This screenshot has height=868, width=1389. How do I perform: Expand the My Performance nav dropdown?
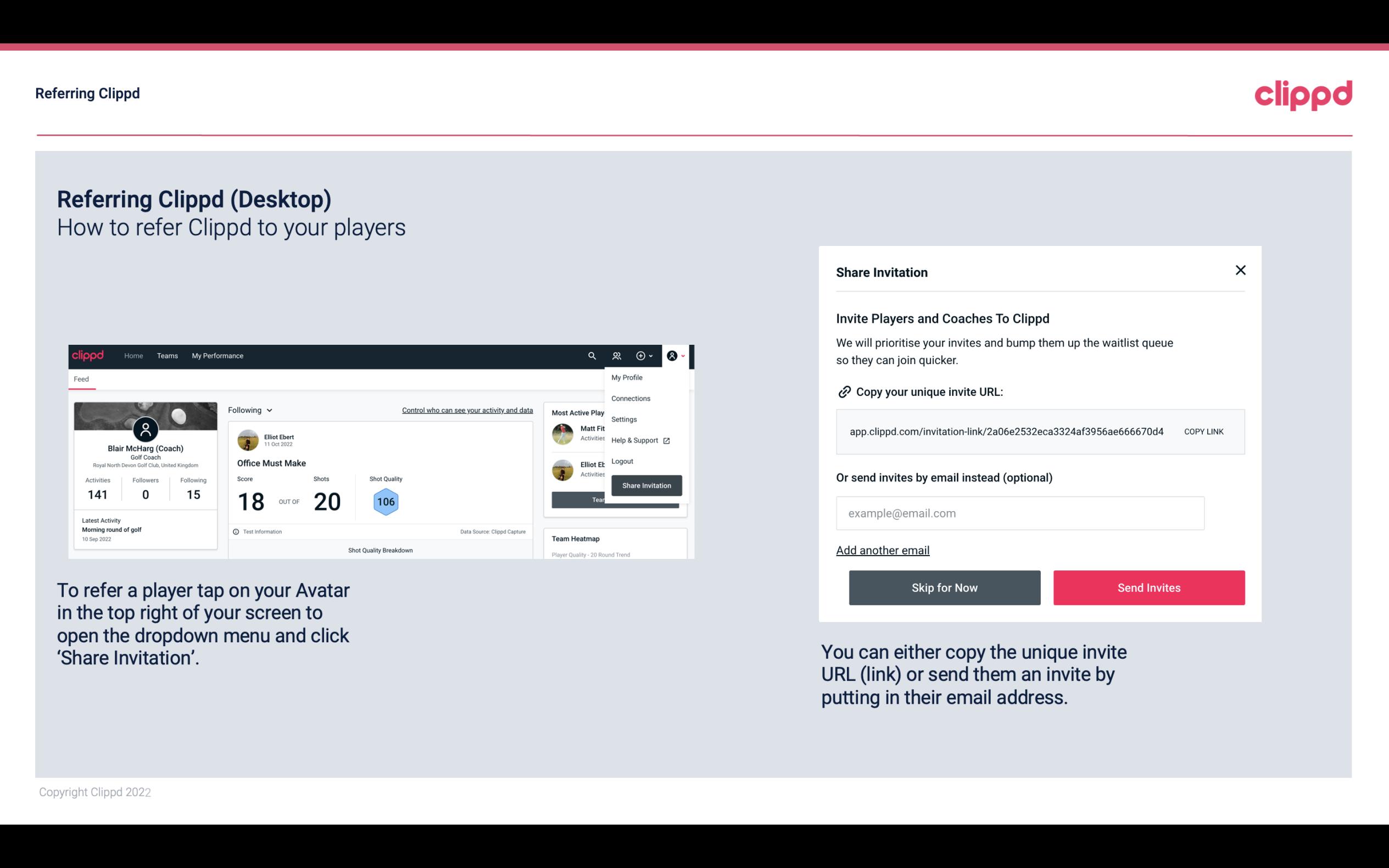coord(217,355)
